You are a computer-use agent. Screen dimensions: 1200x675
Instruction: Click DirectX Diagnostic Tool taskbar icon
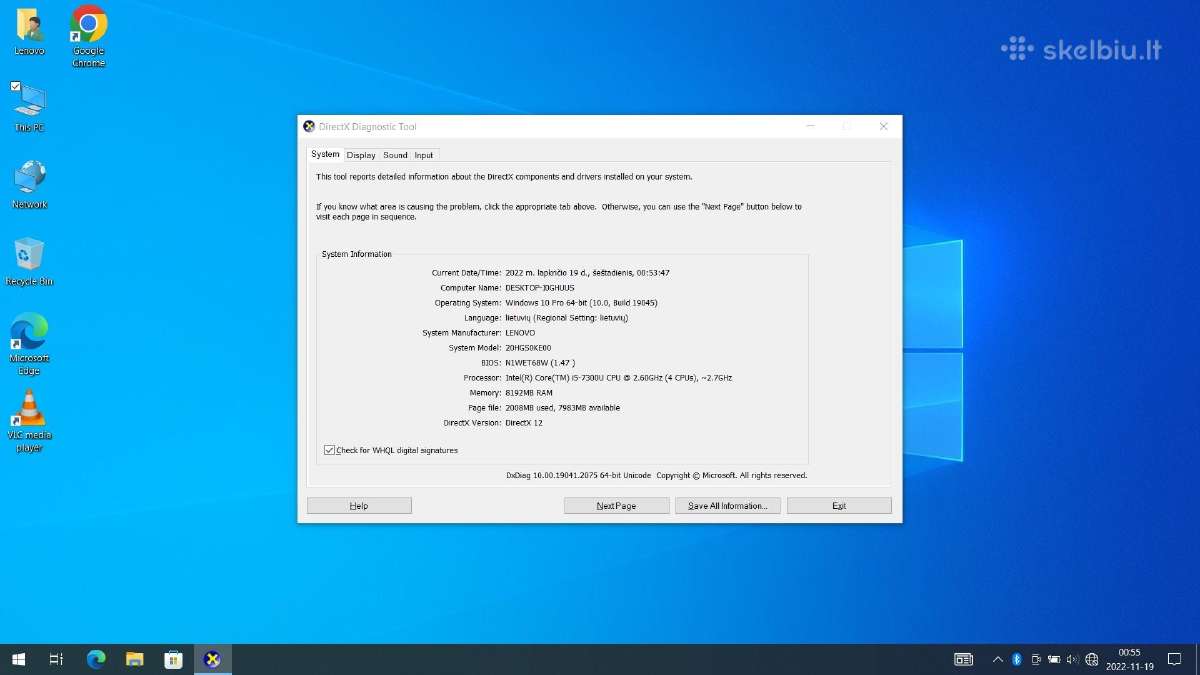tap(212, 659)
